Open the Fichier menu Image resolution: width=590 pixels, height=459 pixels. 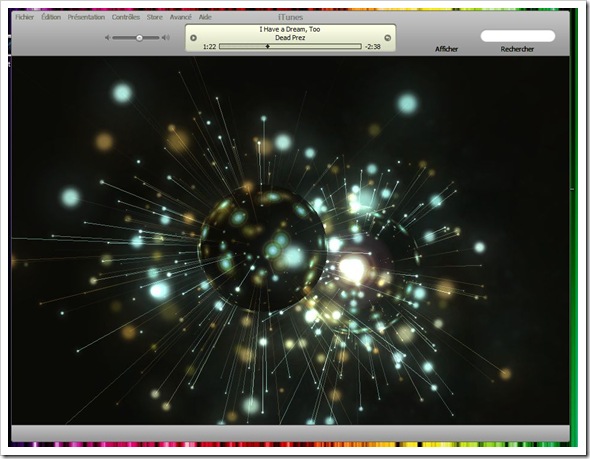tap(25, 17)
